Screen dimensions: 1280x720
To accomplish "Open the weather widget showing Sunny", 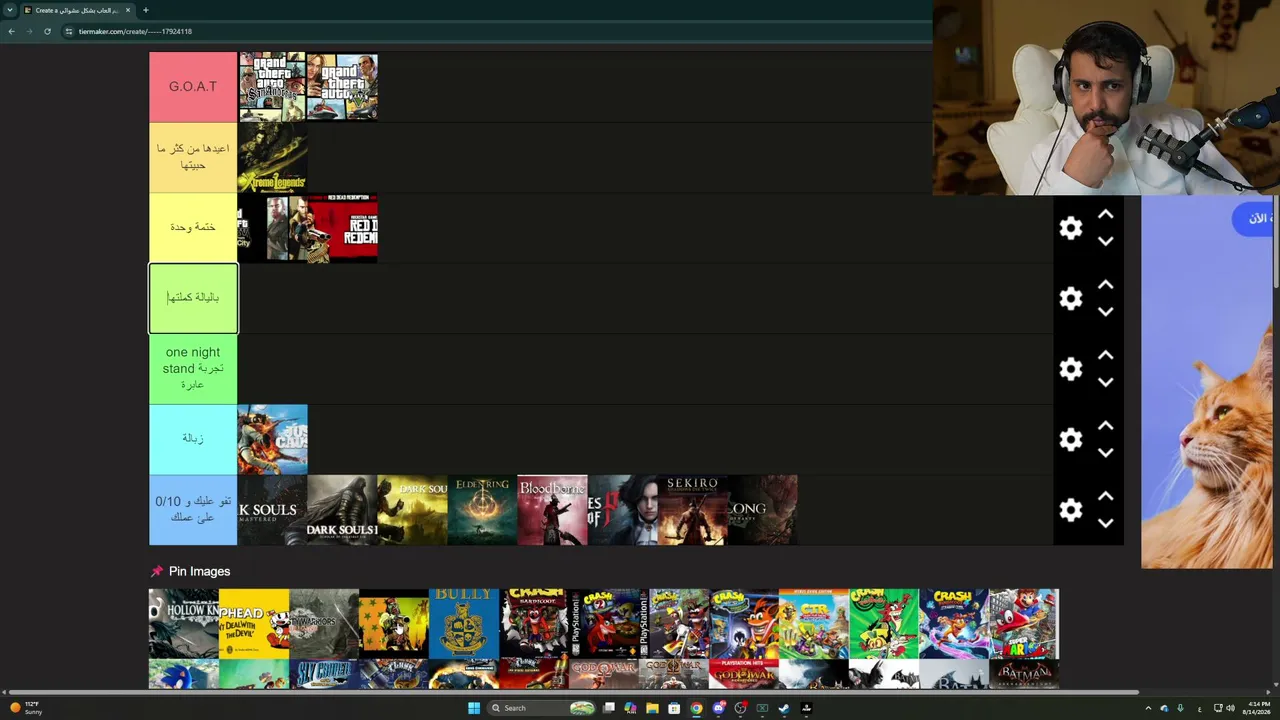I will coord(25,708).
